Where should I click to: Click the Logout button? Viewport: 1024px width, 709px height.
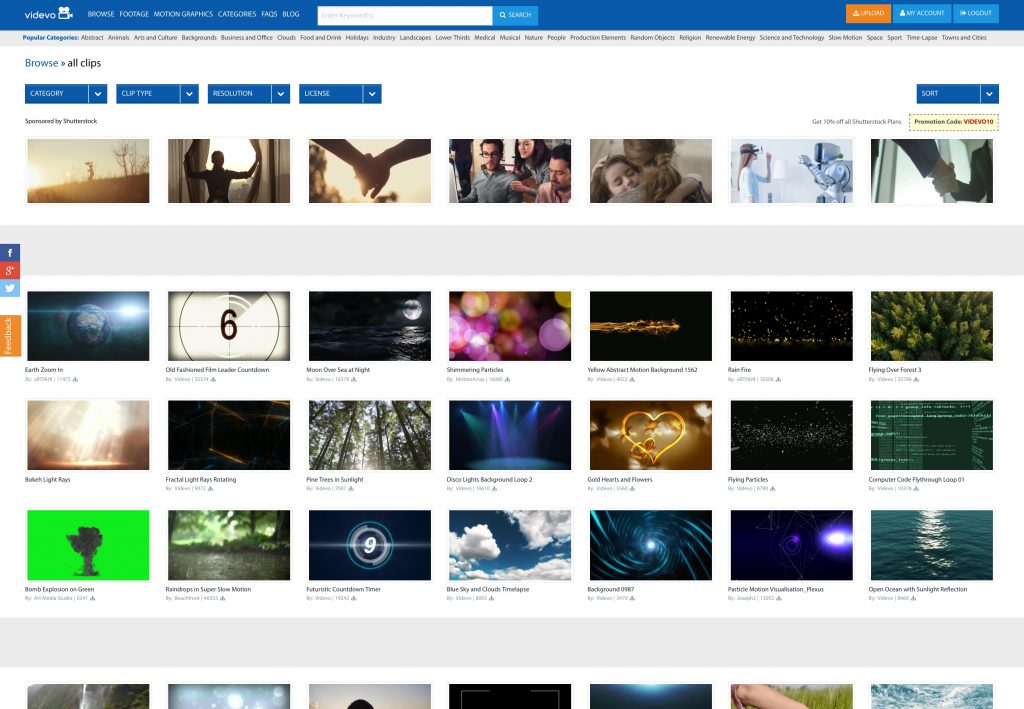point(976,13)
